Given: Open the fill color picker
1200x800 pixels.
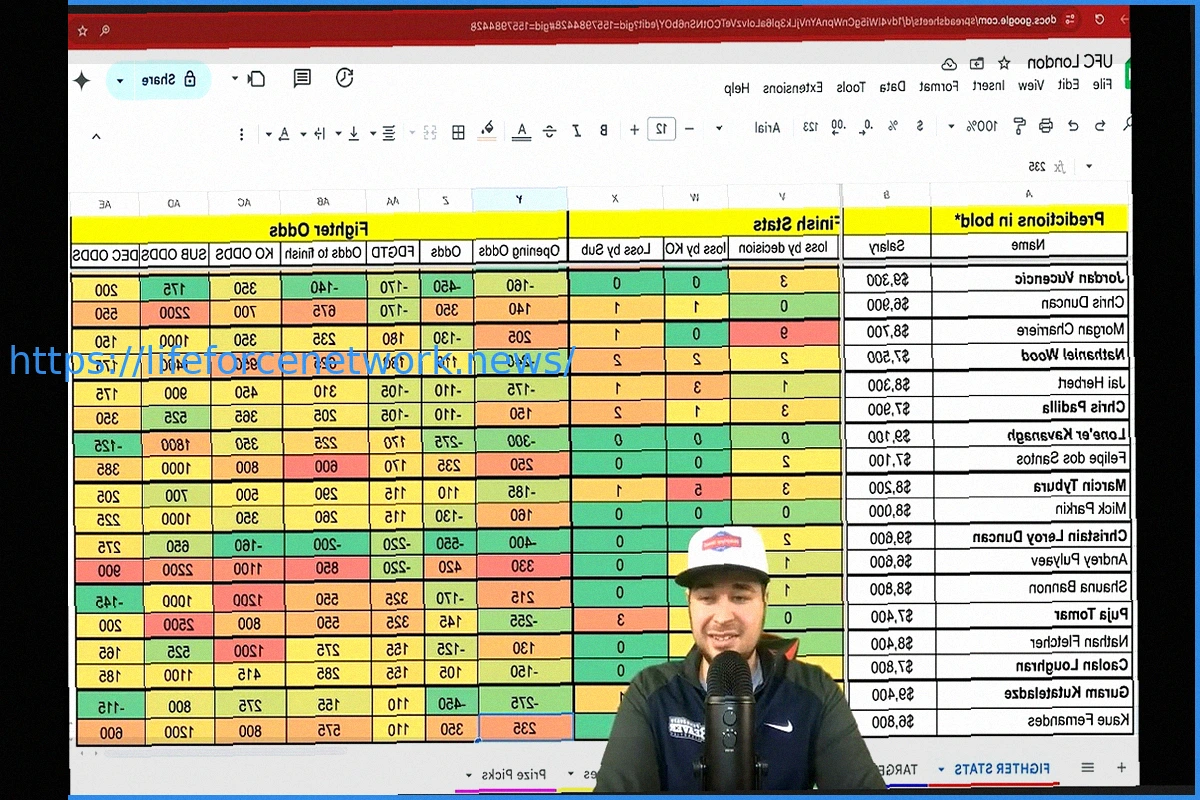Looking at the screenshot, I should (487, 129).
